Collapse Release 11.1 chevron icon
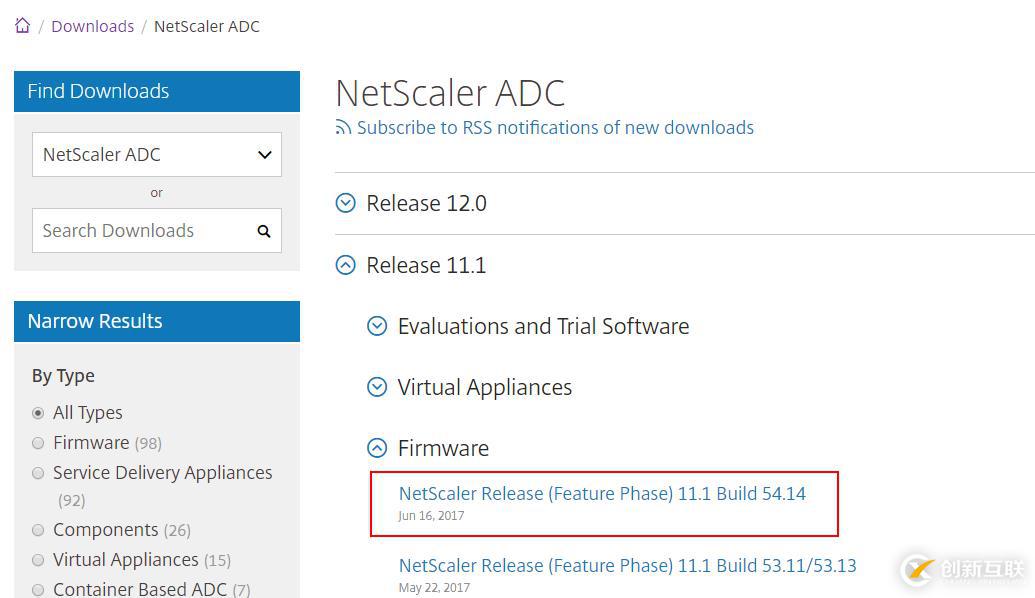The height and width of the screenshot is (598, 1035). click(346, 265)
